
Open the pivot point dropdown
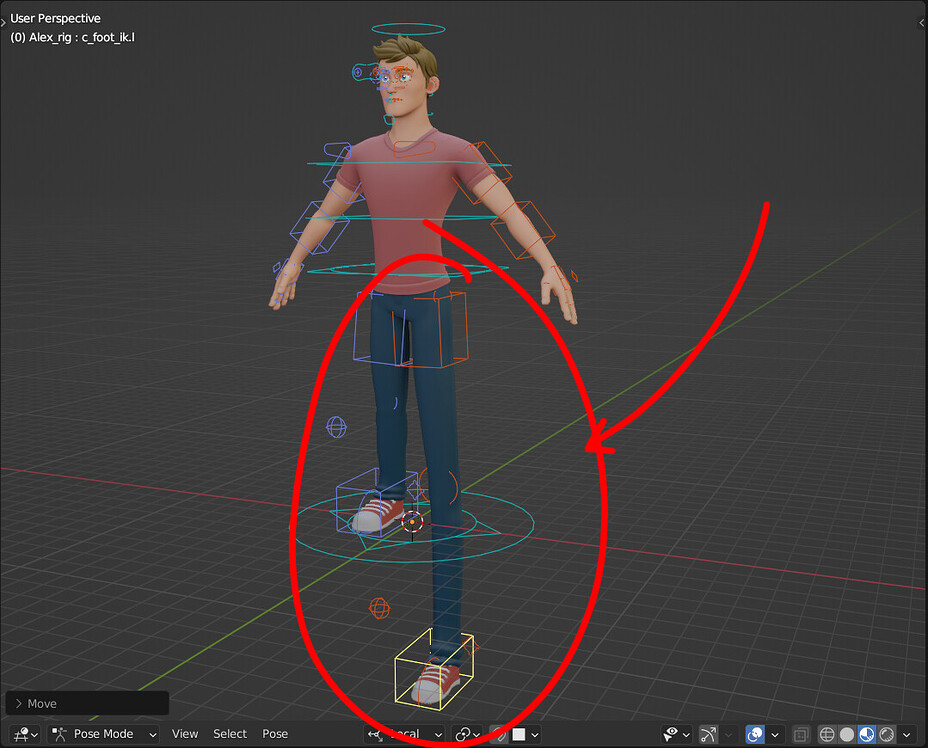(467, 734)
